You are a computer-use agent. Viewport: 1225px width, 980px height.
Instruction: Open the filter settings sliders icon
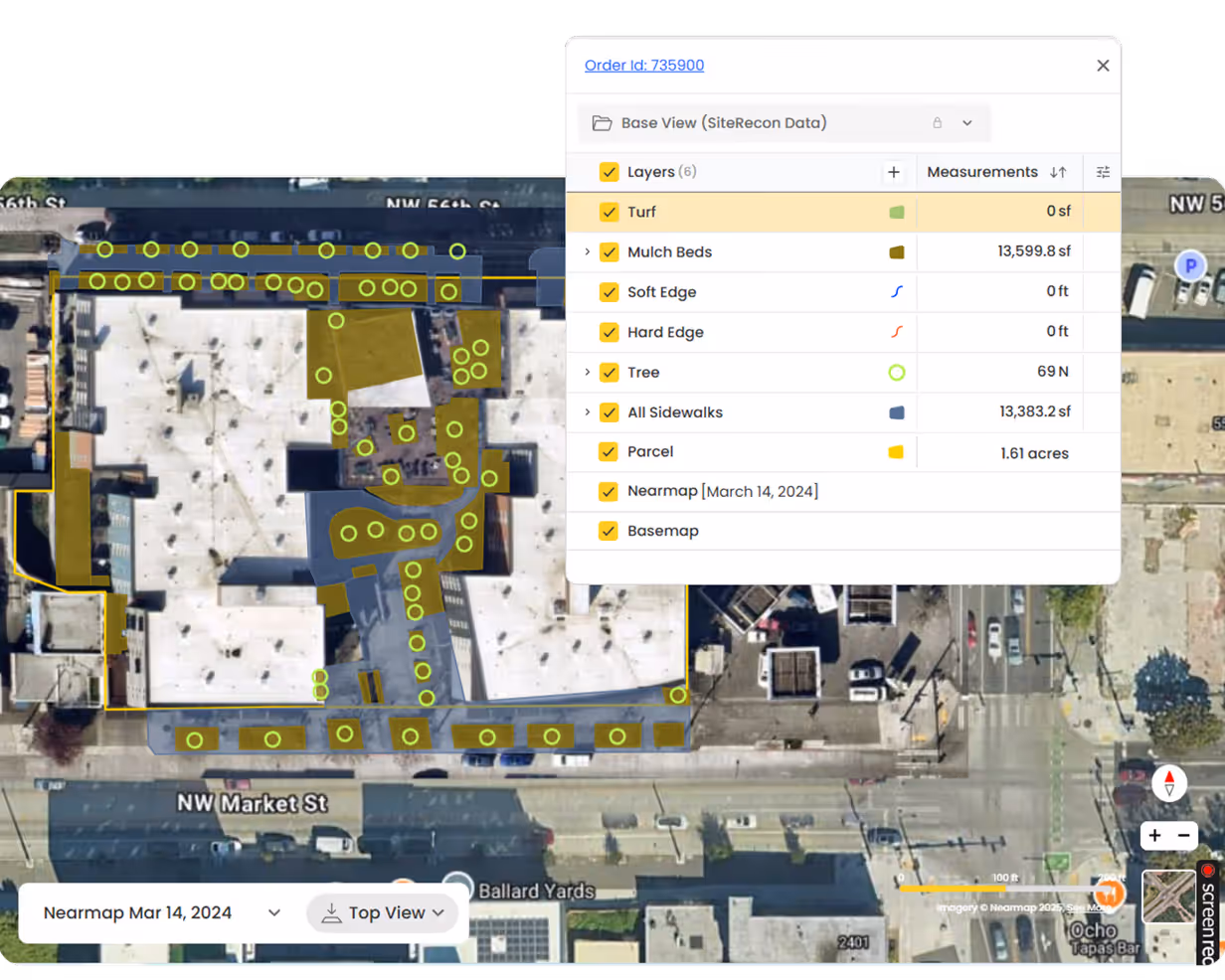pyautogui.click(x=1103, y=173)
